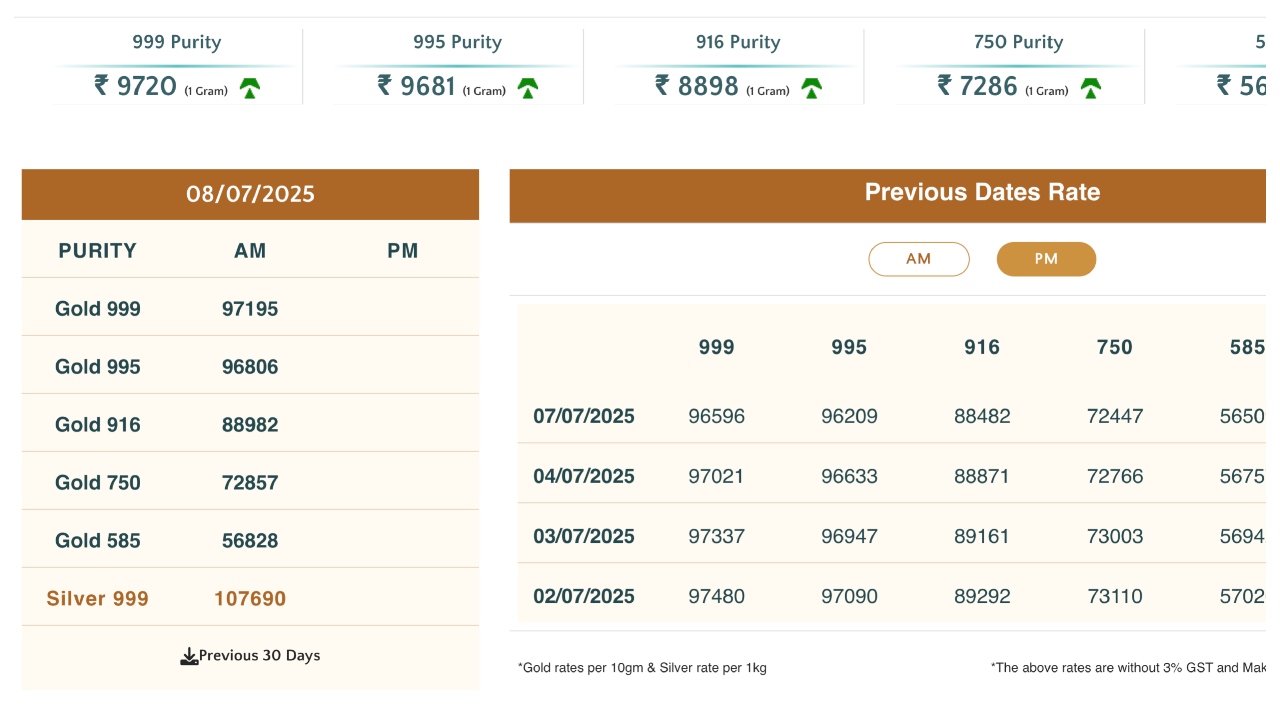Click the 999 column header in previous rates

(716, 347)
